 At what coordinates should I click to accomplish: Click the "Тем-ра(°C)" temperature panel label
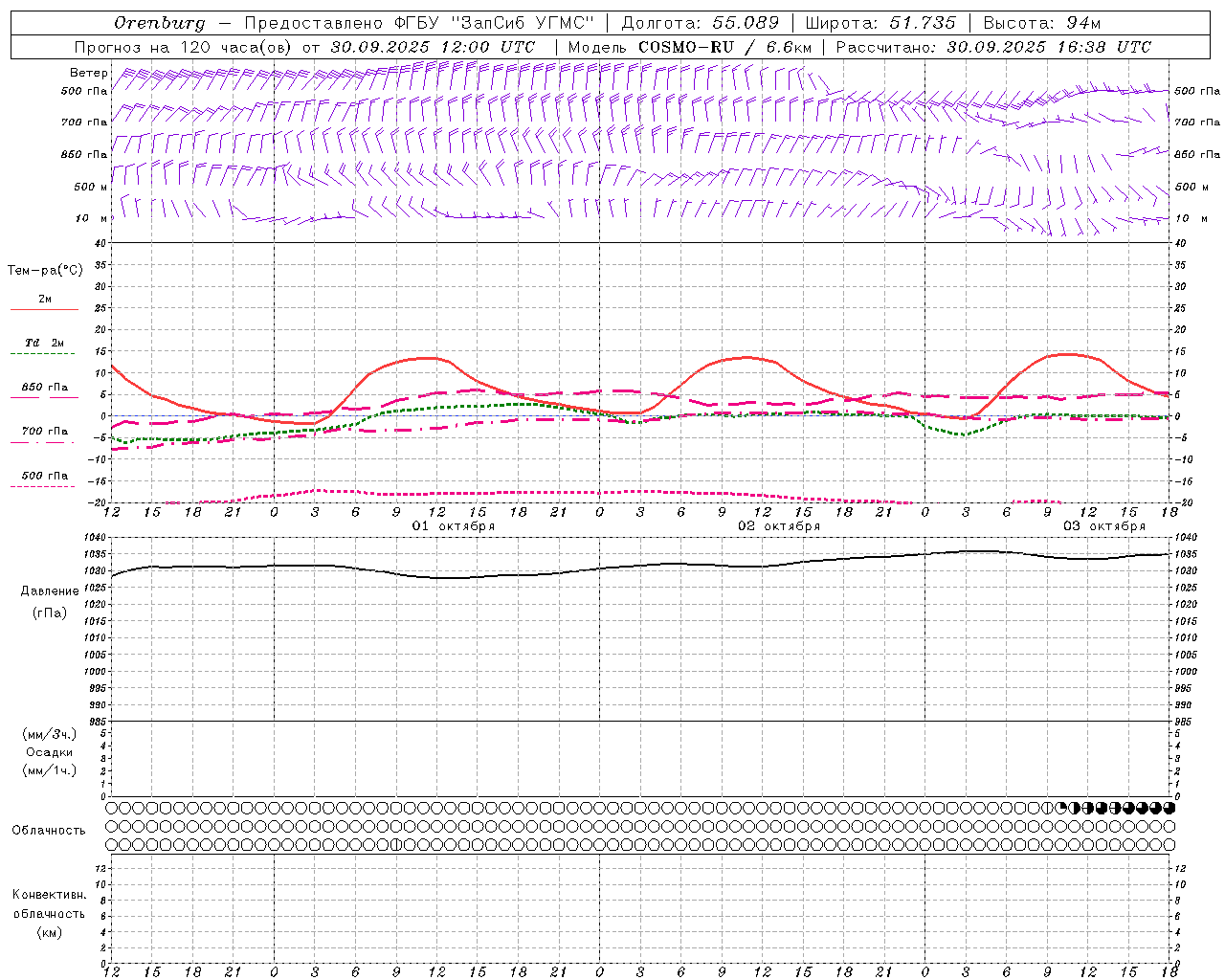coord(45,270)
